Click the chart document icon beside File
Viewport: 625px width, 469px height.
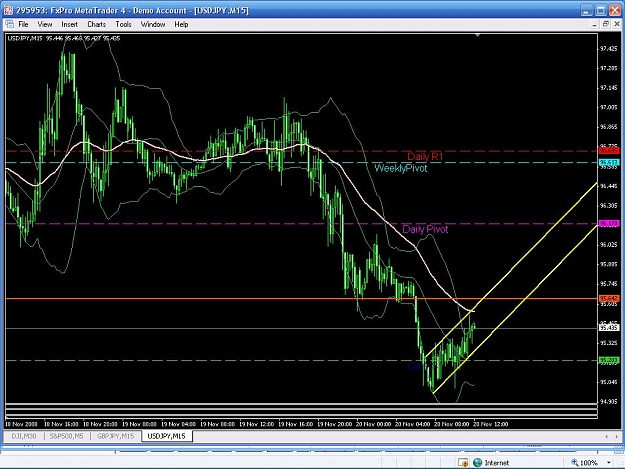[x=10, y=24]
